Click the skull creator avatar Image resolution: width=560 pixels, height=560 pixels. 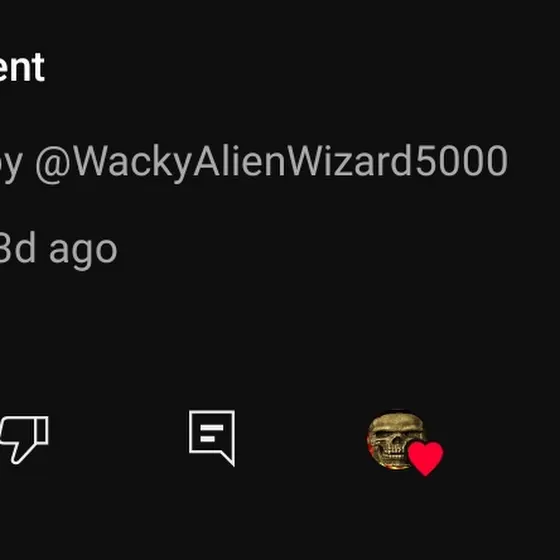point(396,440)
